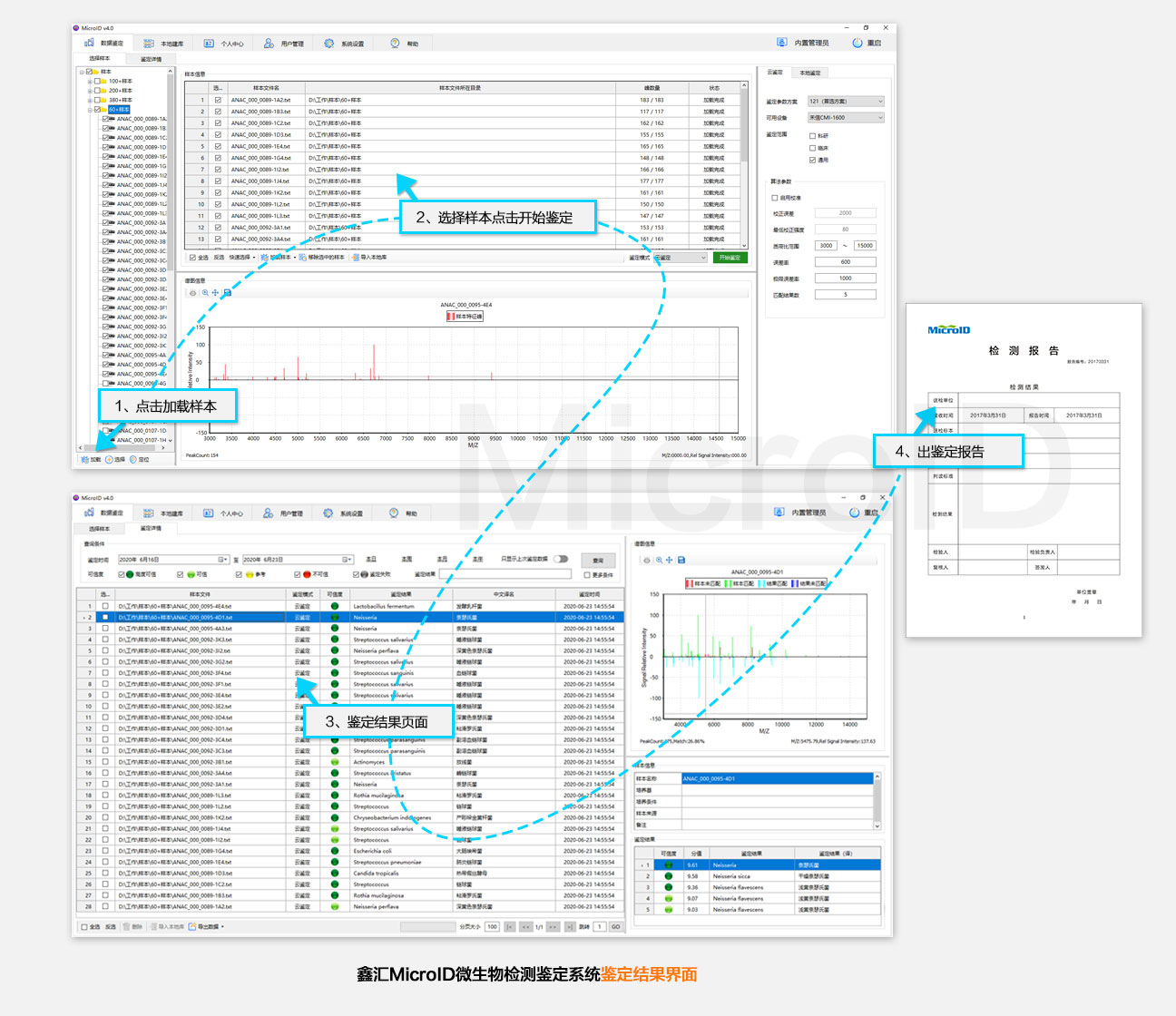Toggle 通用 checkbox under 鉴定范围
1176x1016 pixels.
[x=812, y=160]
